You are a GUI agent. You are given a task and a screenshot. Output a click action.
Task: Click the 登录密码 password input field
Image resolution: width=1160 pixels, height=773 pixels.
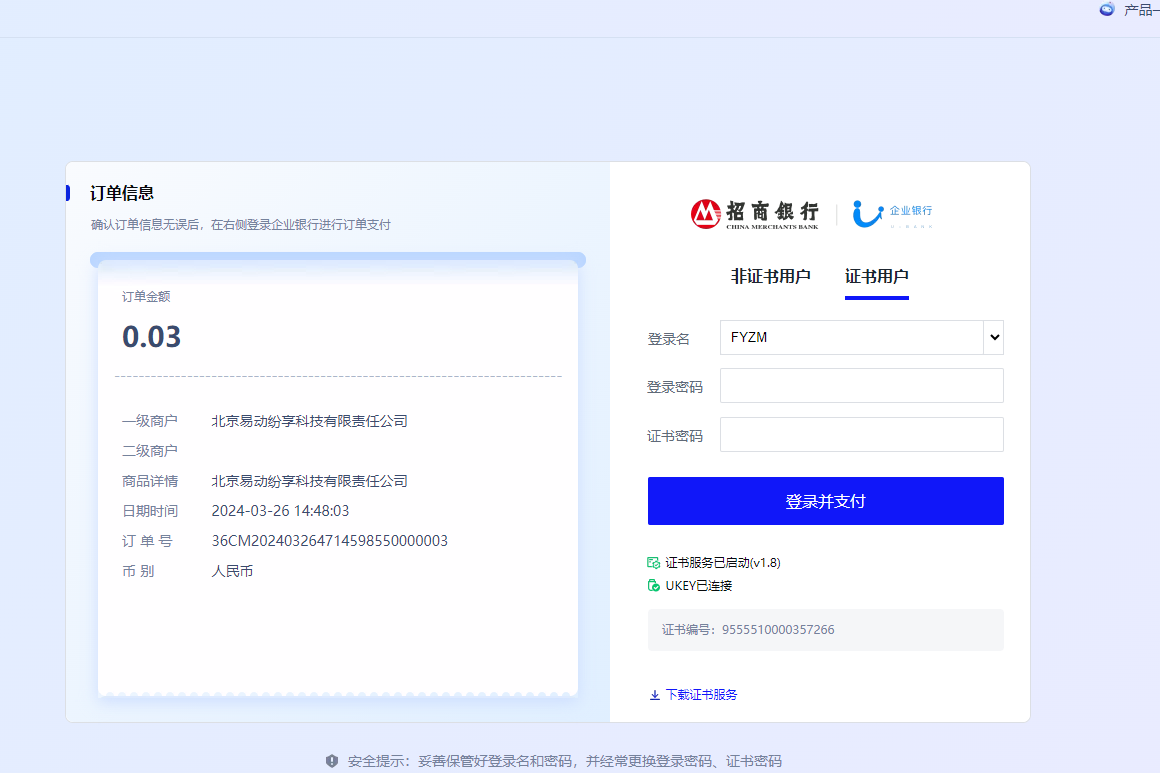point(860,385)
